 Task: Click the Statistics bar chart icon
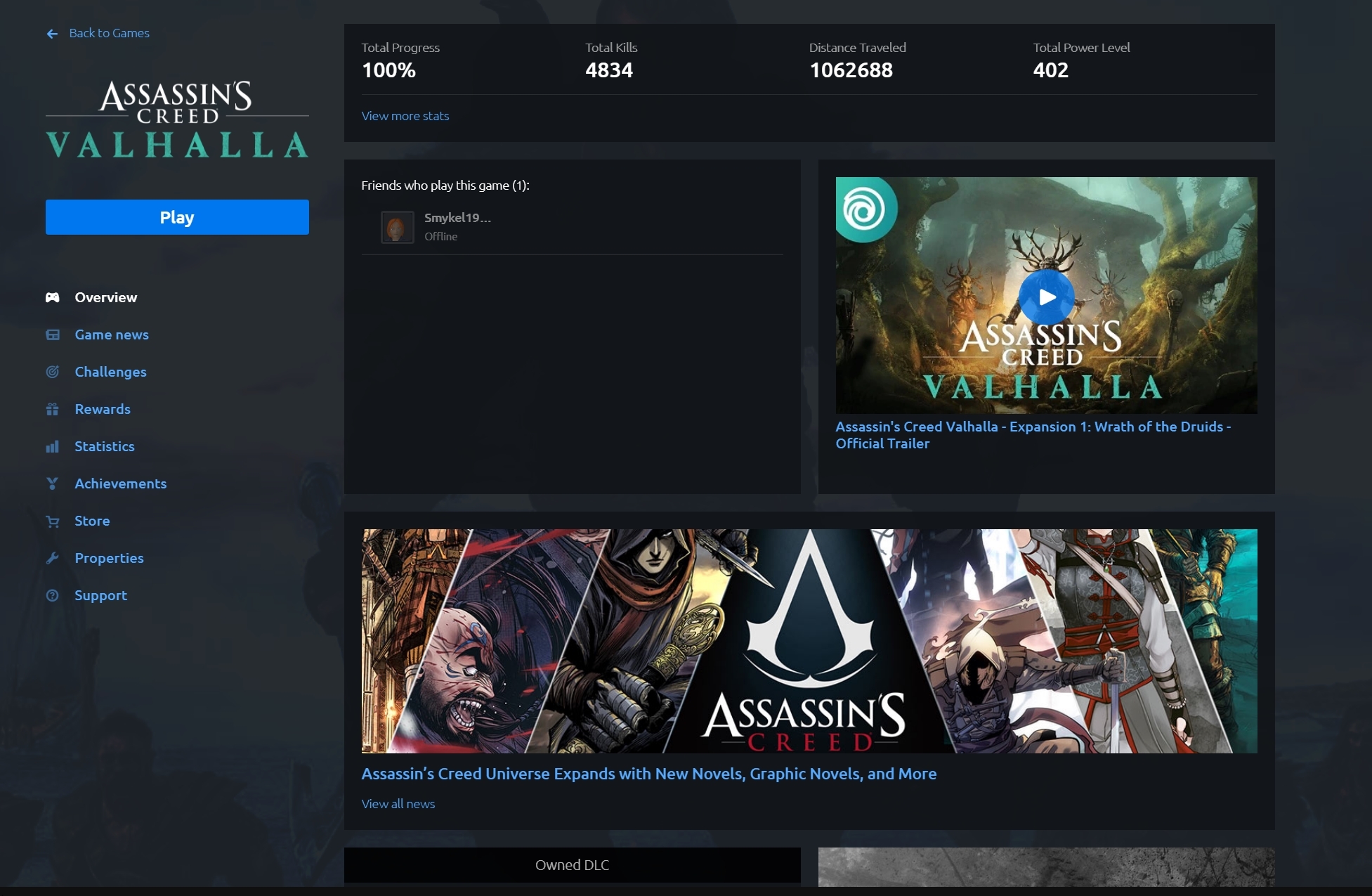pyautogui.click(x=53, y=446)
